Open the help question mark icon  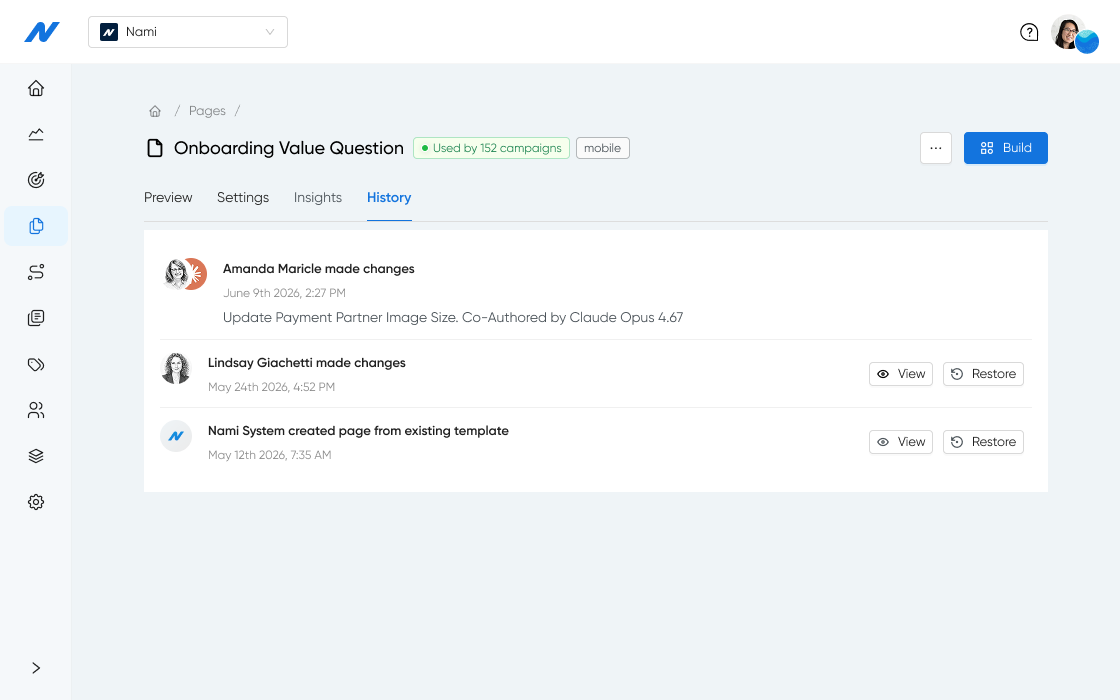(x=1029, y=32)
